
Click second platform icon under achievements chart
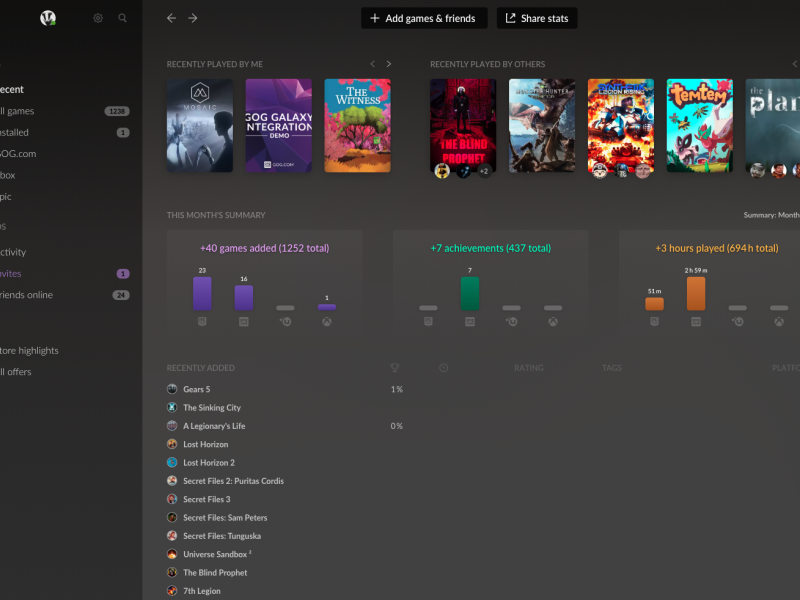coord(470,322)
